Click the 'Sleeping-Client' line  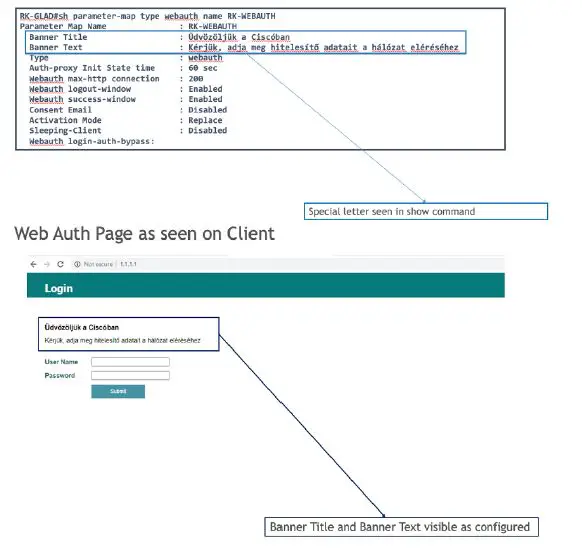[128, 131]
